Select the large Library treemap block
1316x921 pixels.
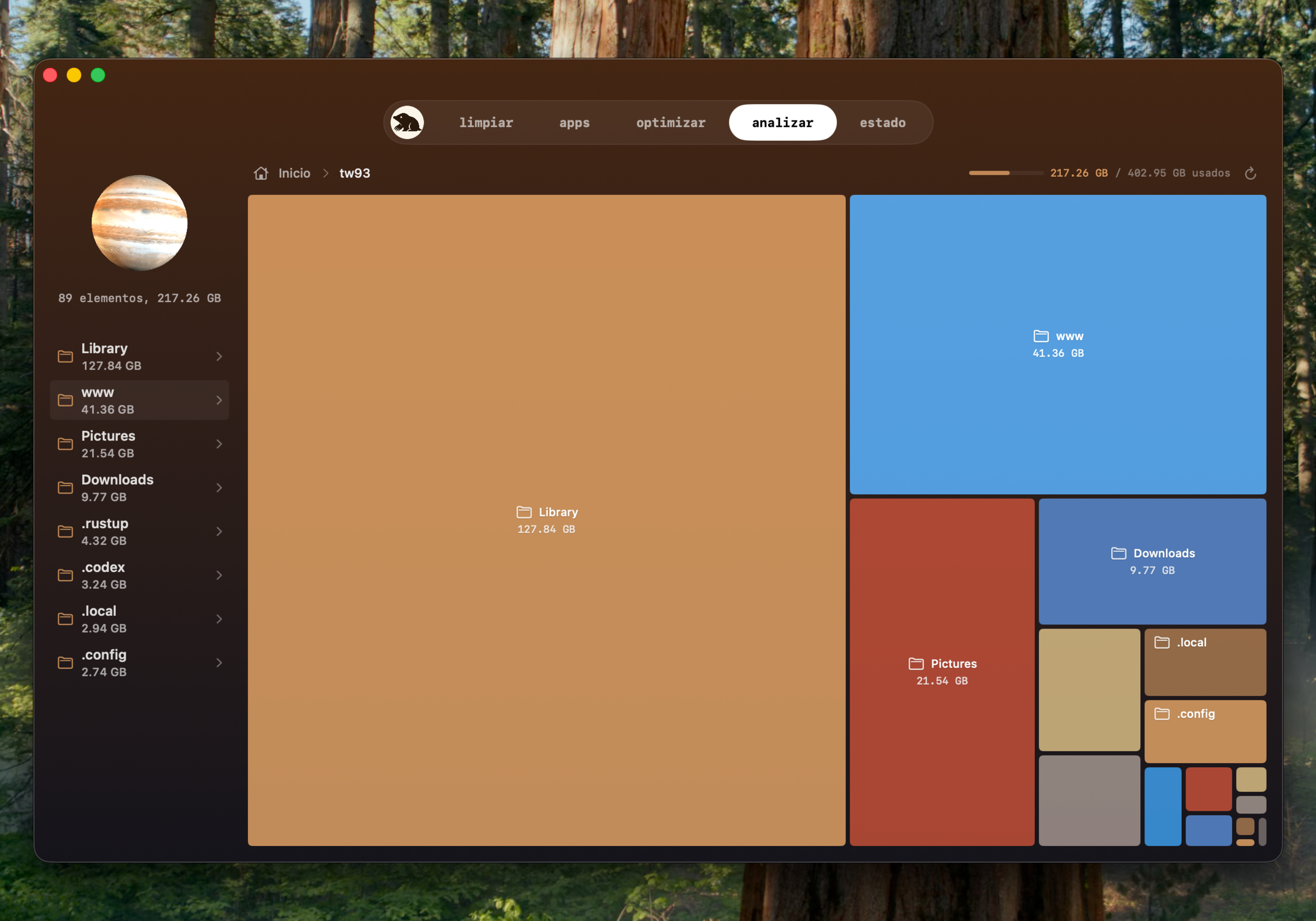pos(546,520)
